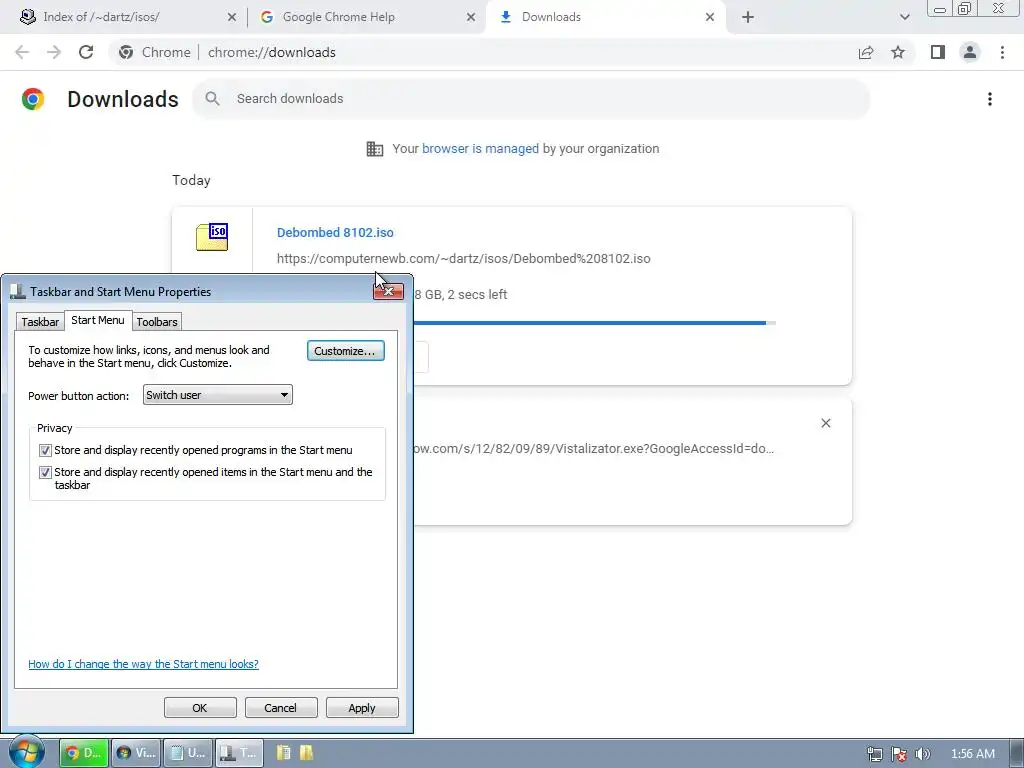The height and width of the screenshot is (768, 1024).
Task: Click the Vistalizator.exe source URL text
Action: tap(594, 449)
